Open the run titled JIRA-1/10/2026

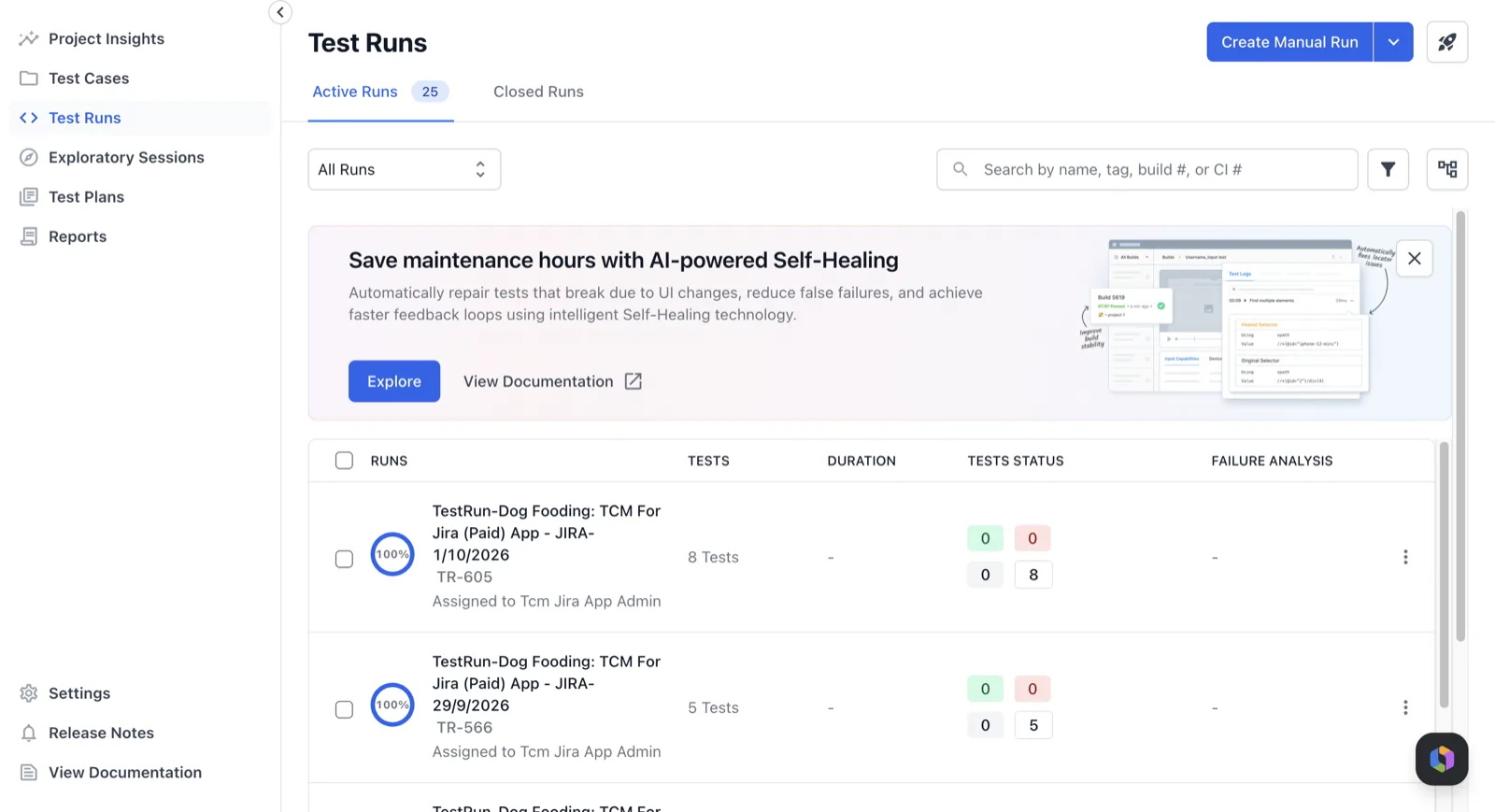click(x=547, y=533)
